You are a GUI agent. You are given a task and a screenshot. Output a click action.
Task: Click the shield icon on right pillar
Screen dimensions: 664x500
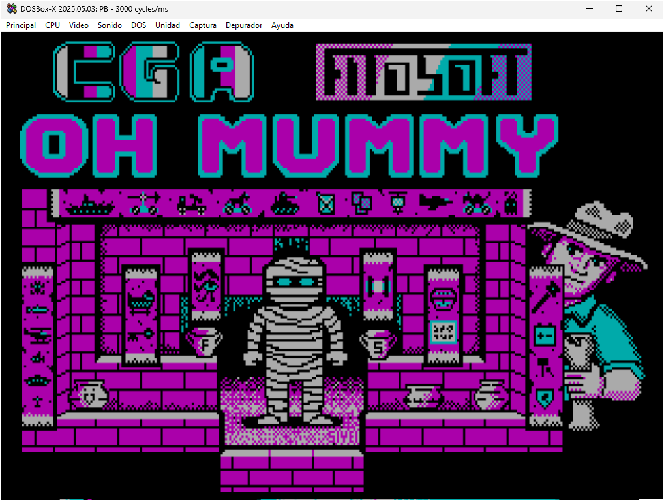pos(545,398)
